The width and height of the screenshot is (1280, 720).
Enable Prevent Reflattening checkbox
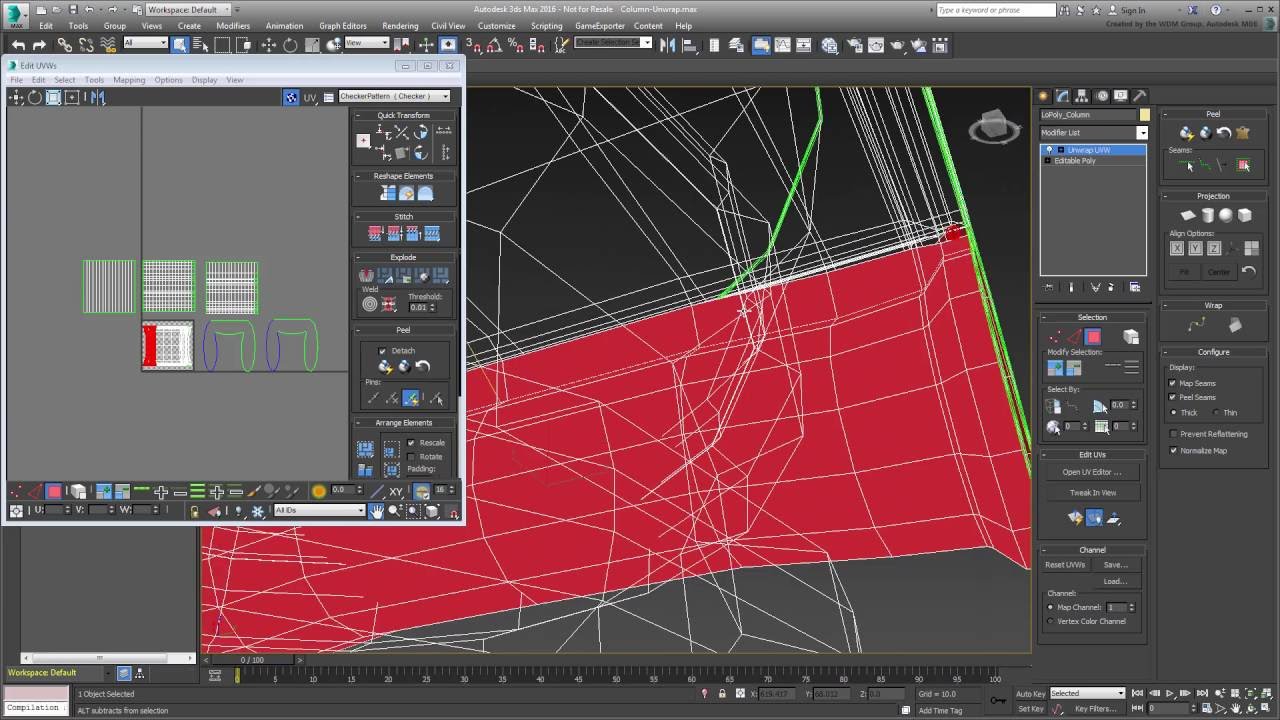1174,434
